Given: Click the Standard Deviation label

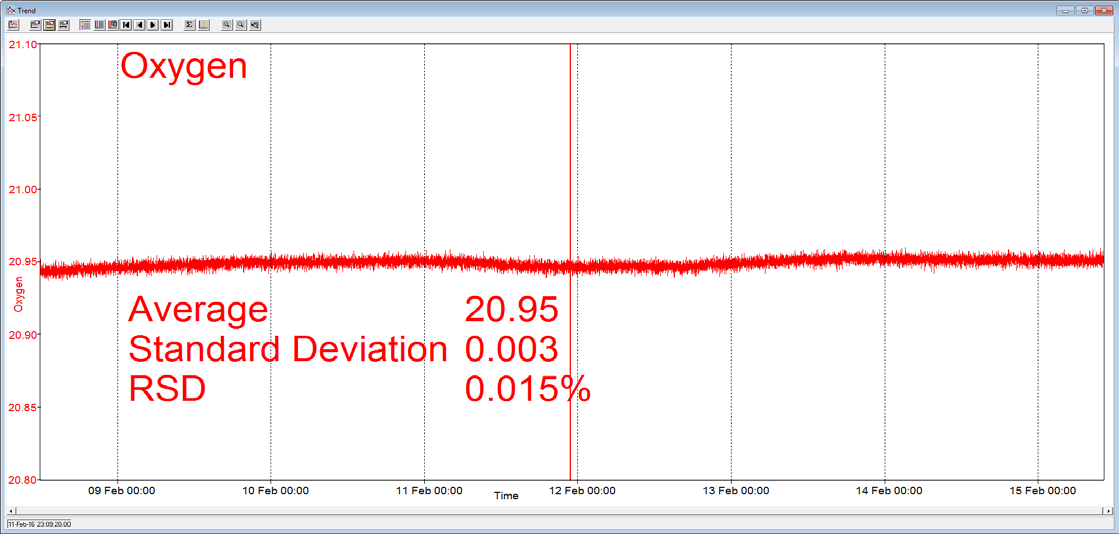Looking at the screenshot, I should (x=288, y=350).
